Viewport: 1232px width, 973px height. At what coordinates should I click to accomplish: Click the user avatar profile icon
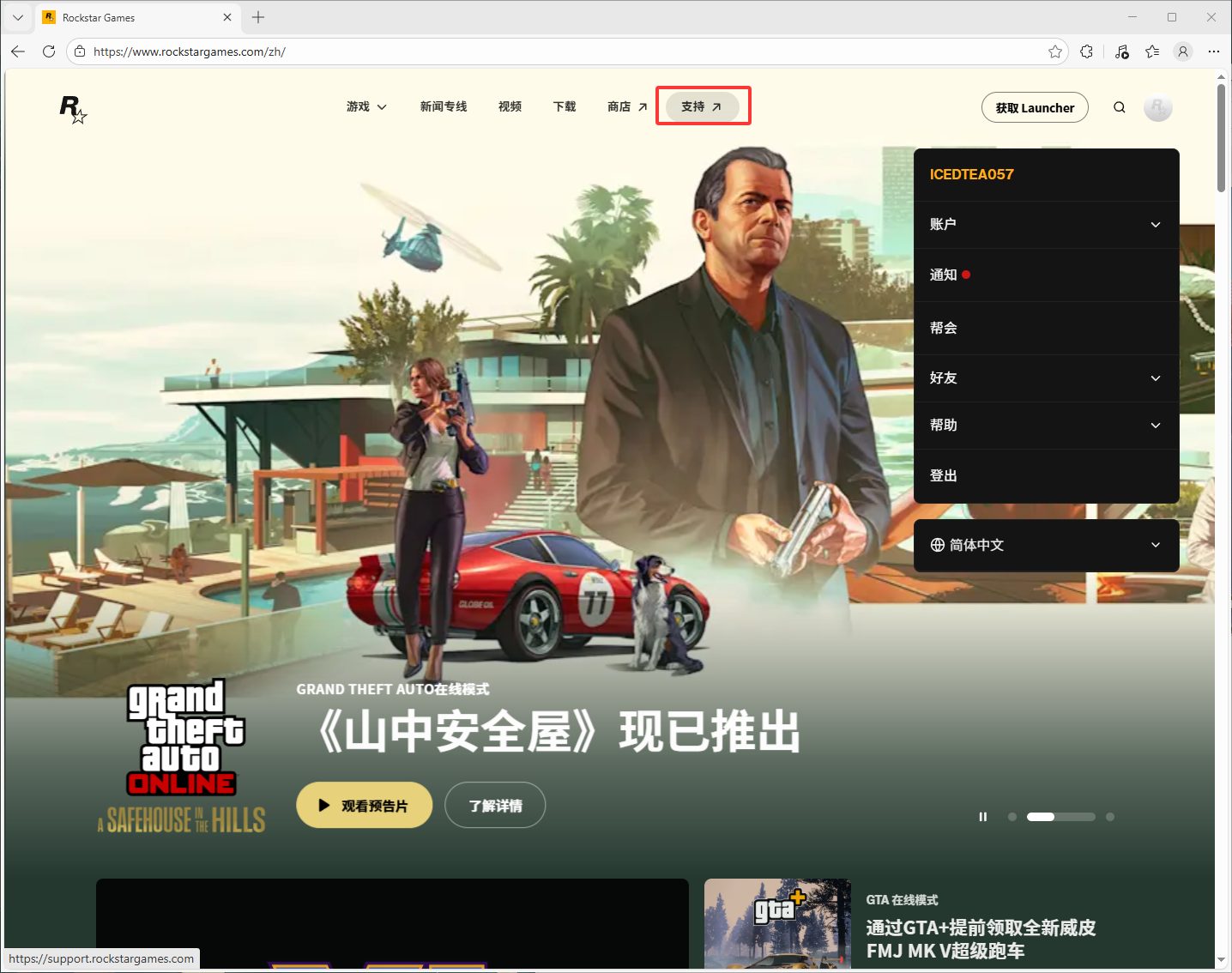click(1157, 107)
